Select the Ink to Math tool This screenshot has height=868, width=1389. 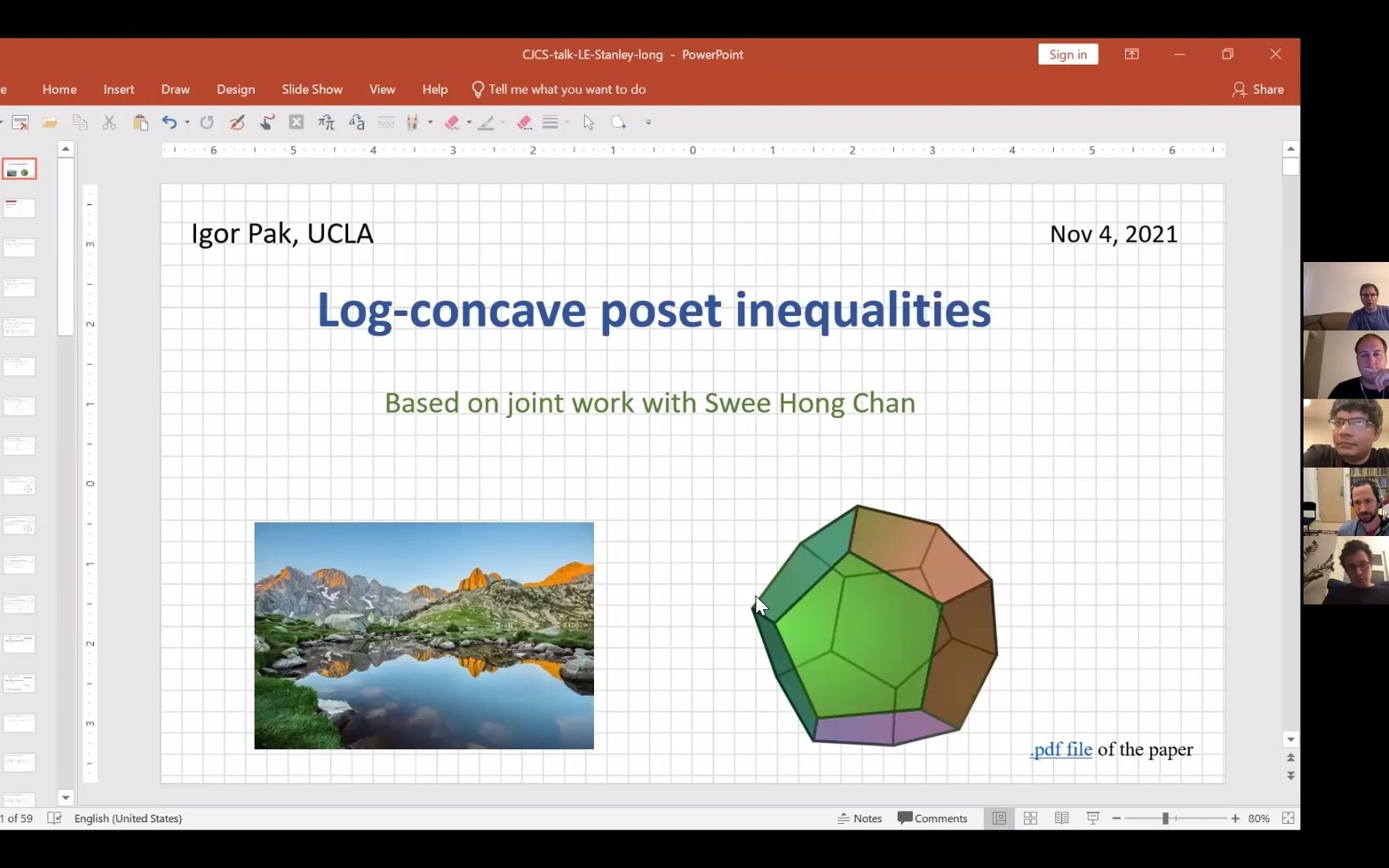point(326,122)
